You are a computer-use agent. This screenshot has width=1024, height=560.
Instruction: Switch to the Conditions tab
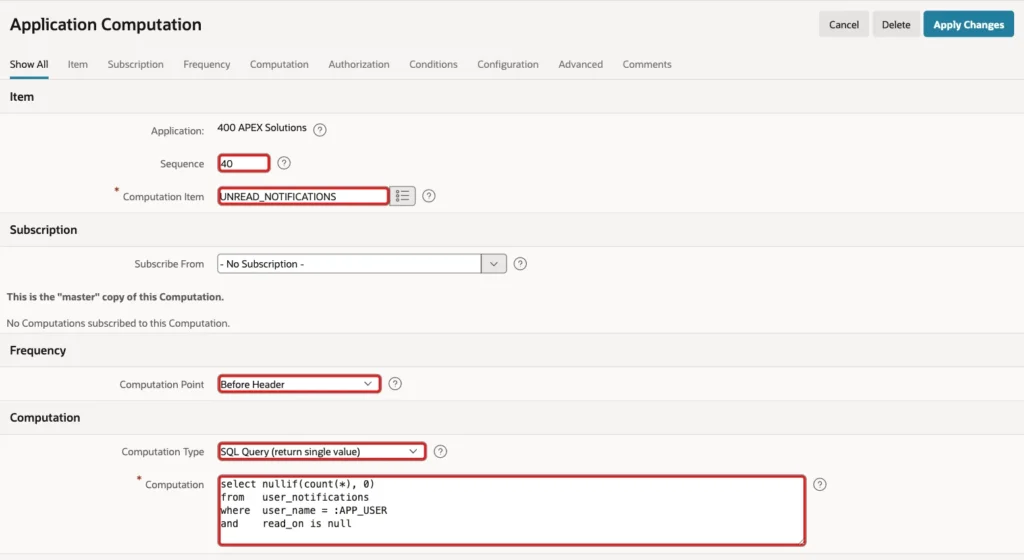(433, 64)
